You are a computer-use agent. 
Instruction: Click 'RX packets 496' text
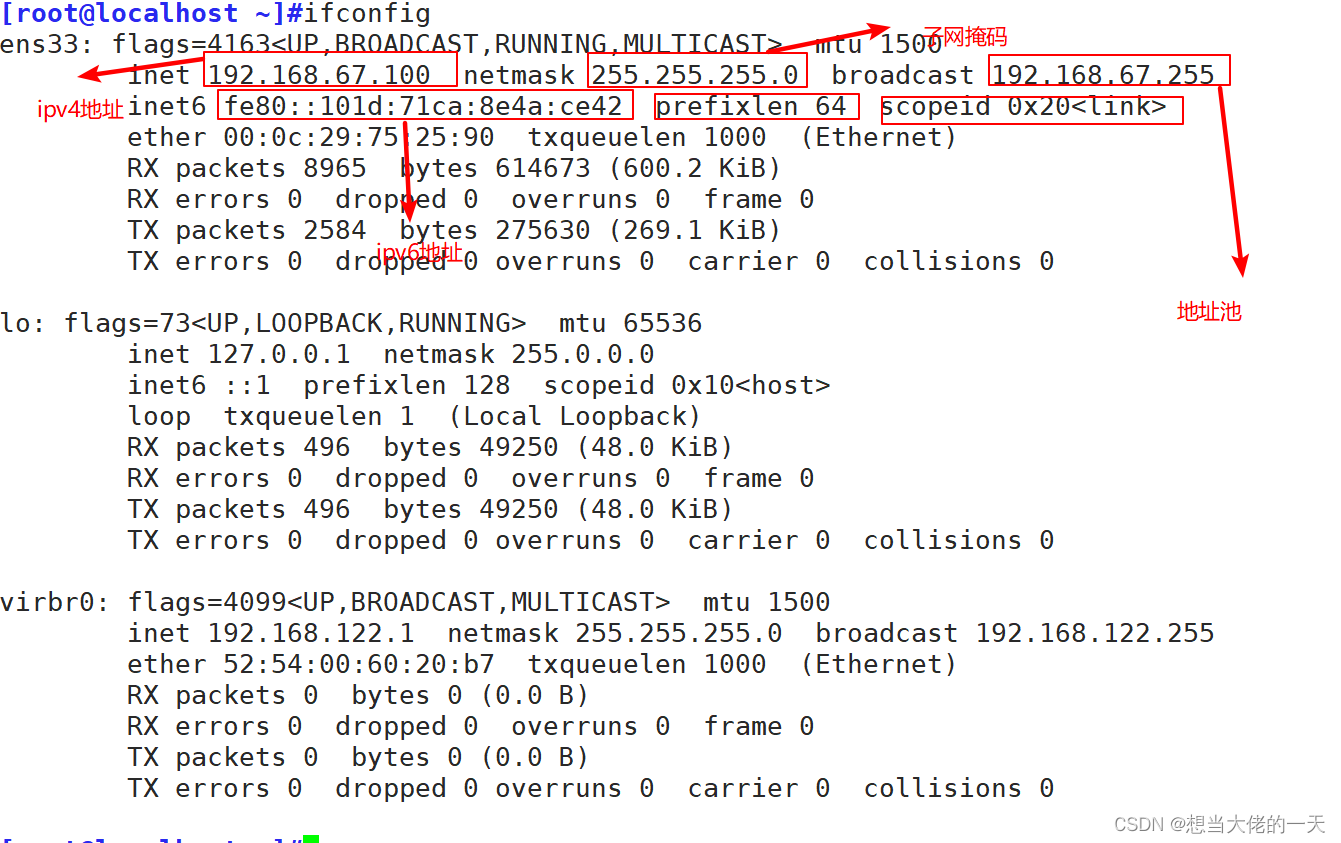(x=239, y=447)
